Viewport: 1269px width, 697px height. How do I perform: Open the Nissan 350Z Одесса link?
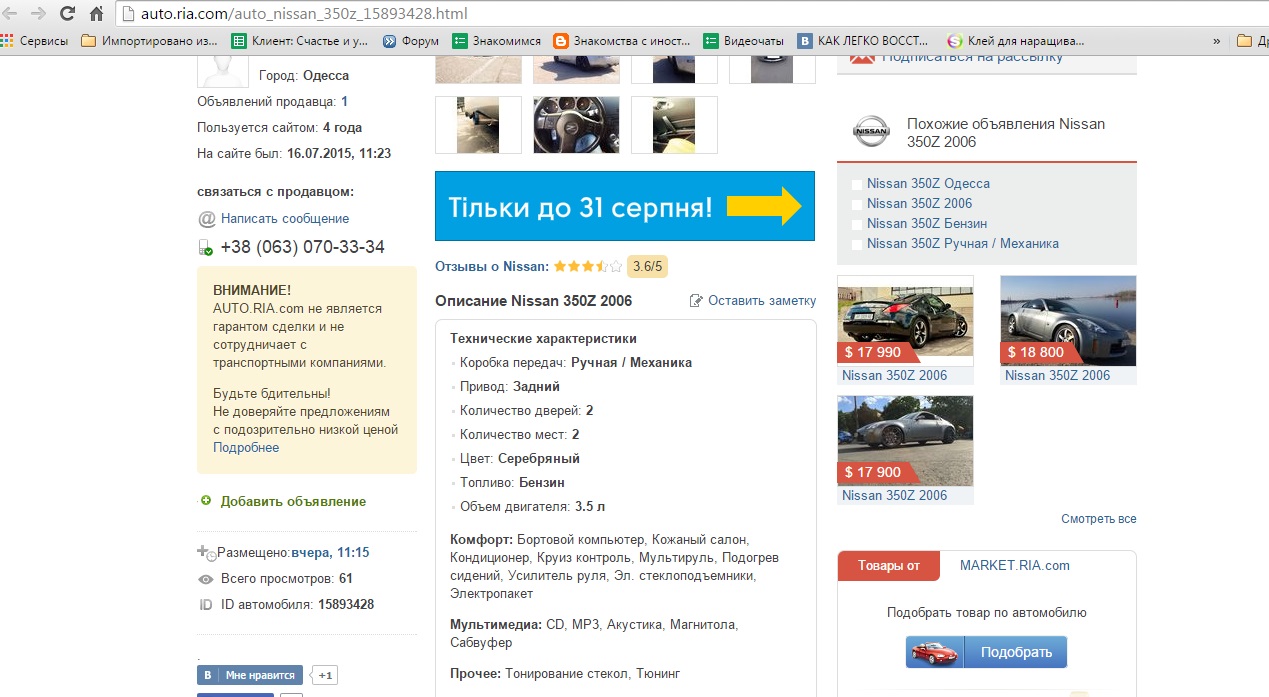pyautogui.click(x=928, y=183)
